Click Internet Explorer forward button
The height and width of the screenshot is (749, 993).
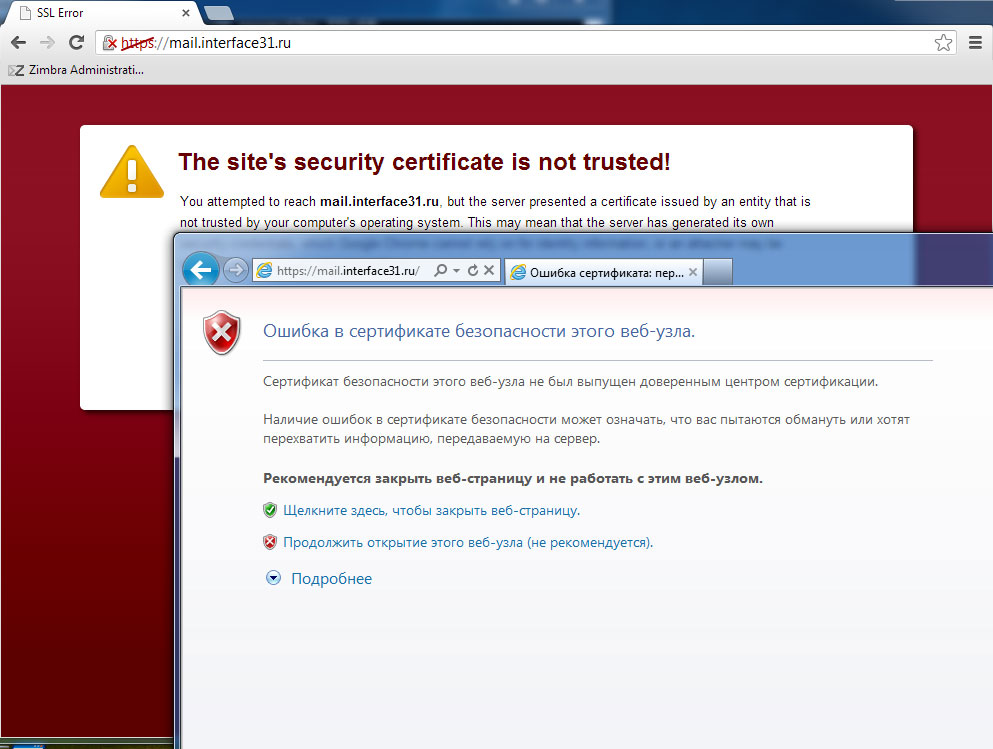pos(236,270)
